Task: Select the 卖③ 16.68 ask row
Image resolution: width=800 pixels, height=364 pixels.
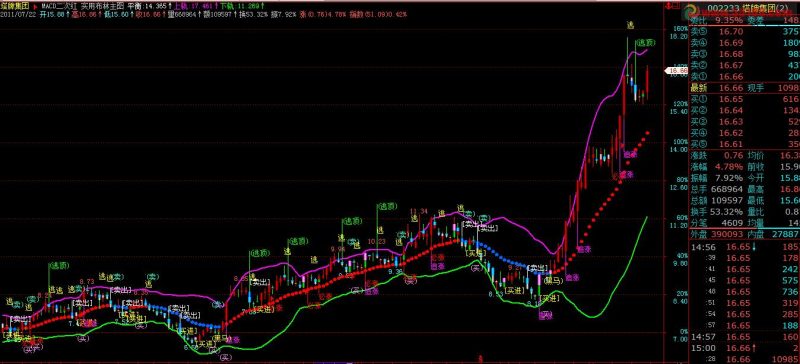Action: point(745,54)
